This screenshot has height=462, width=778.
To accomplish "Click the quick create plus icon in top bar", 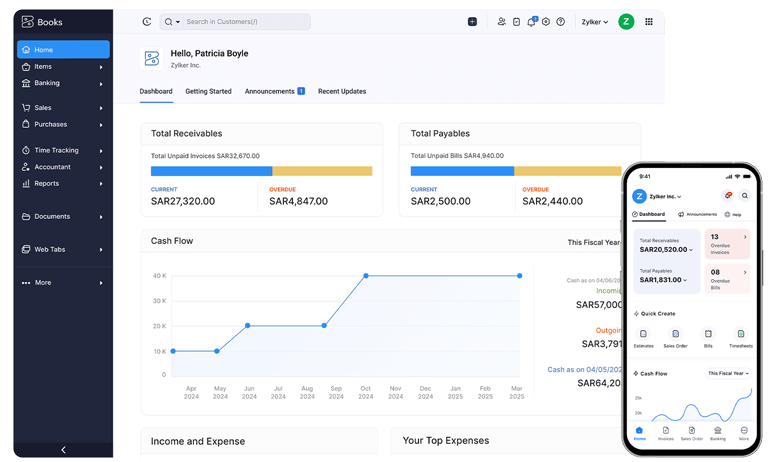I will [472, 21].
